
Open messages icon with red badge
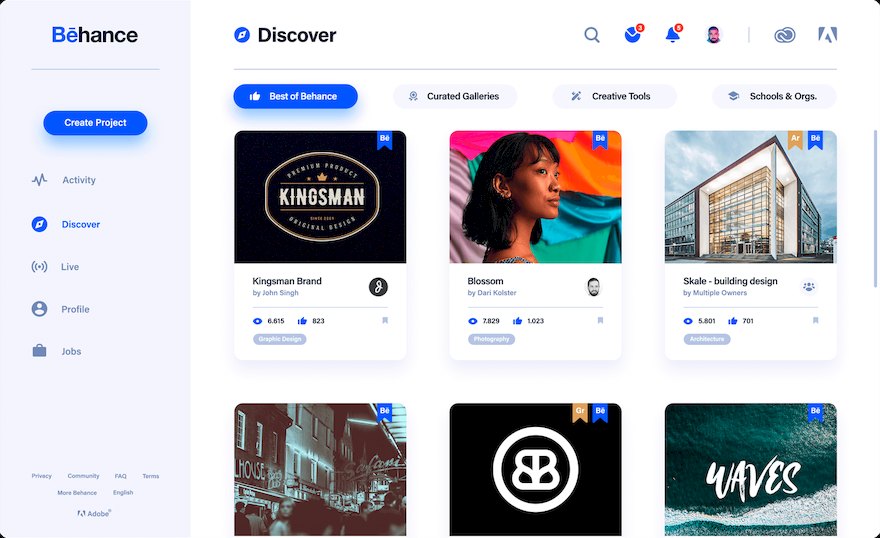click(x=634, y=34)
